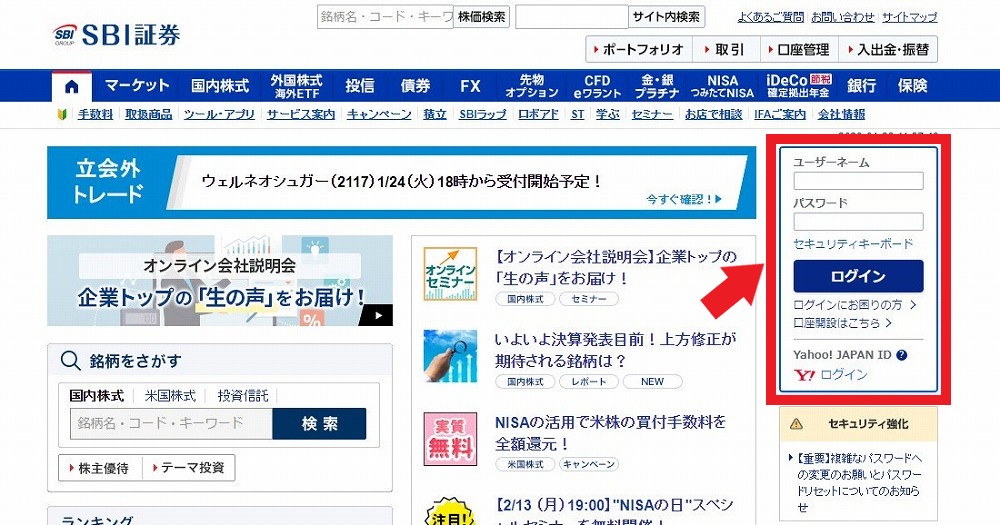
Task: Open the SBIラップ link
Action: (483, 114)
